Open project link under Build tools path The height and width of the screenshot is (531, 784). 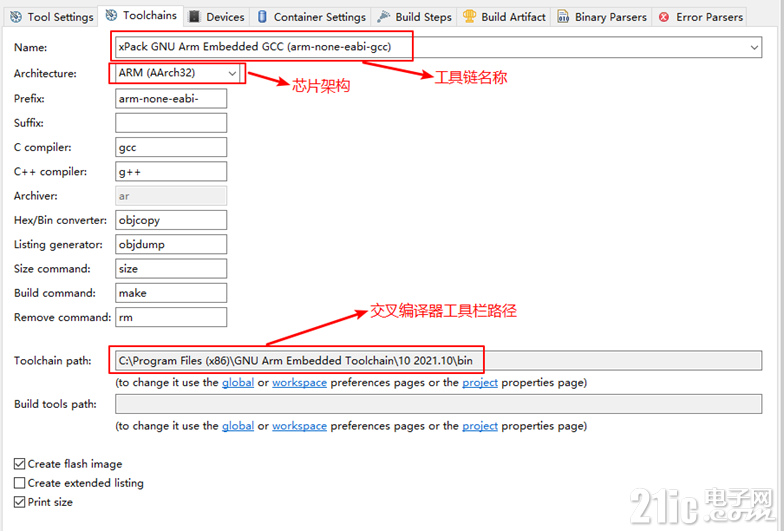pyautogui.click(x=480, y=426)
